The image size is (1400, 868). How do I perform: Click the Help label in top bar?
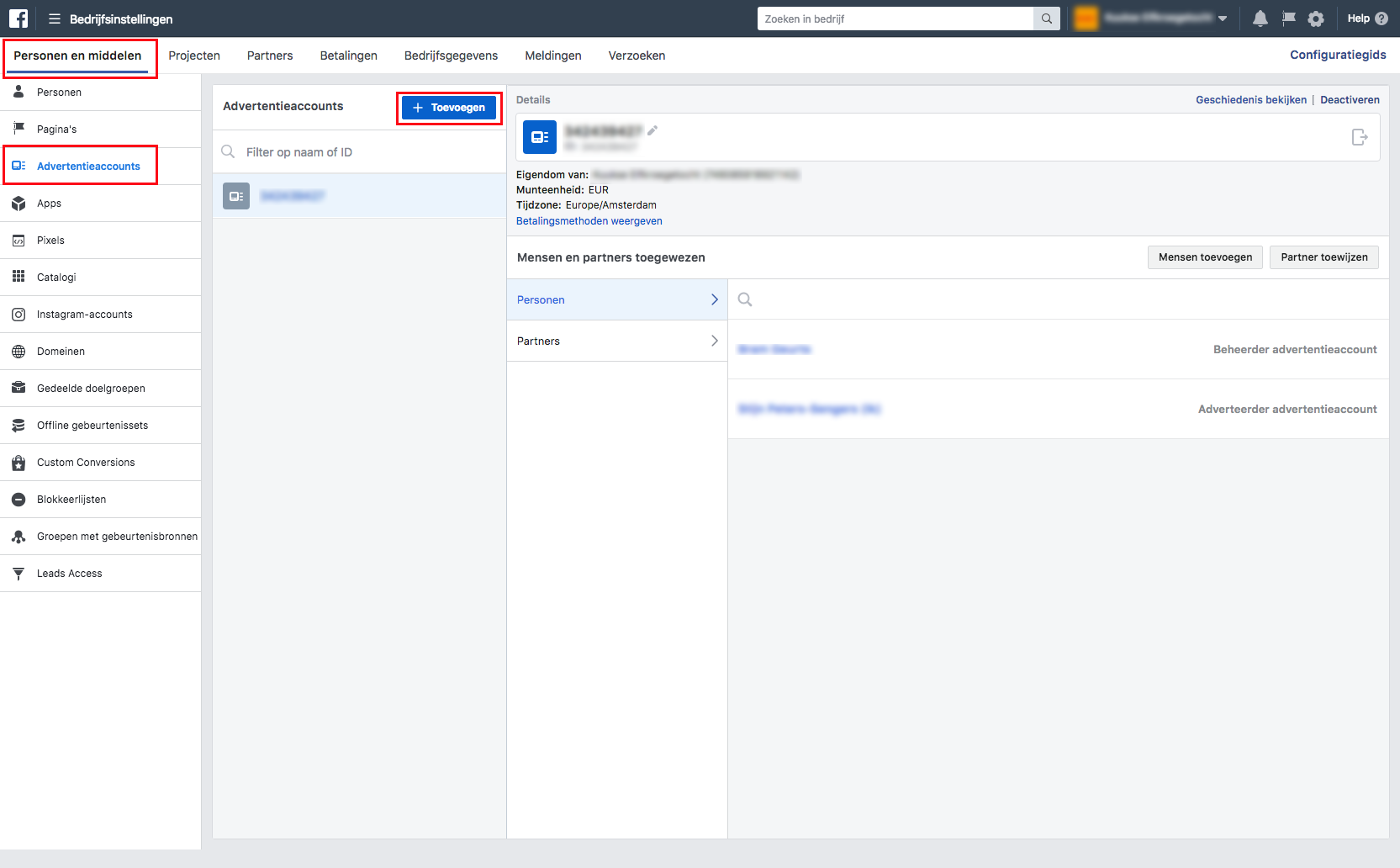tap(1358, 19)
